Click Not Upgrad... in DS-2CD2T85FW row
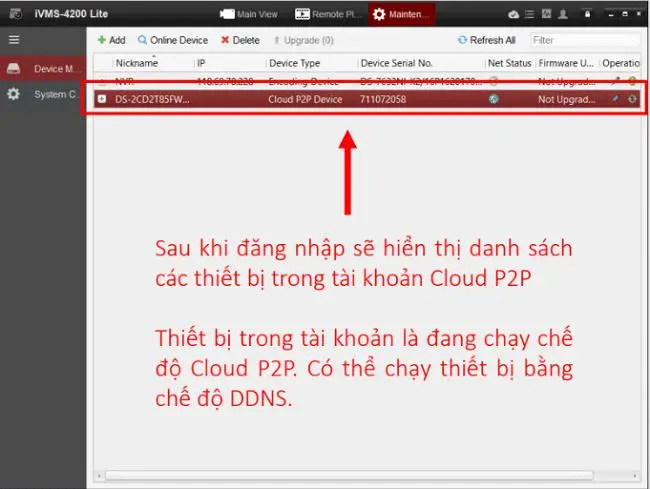 [x=566, y=99]
